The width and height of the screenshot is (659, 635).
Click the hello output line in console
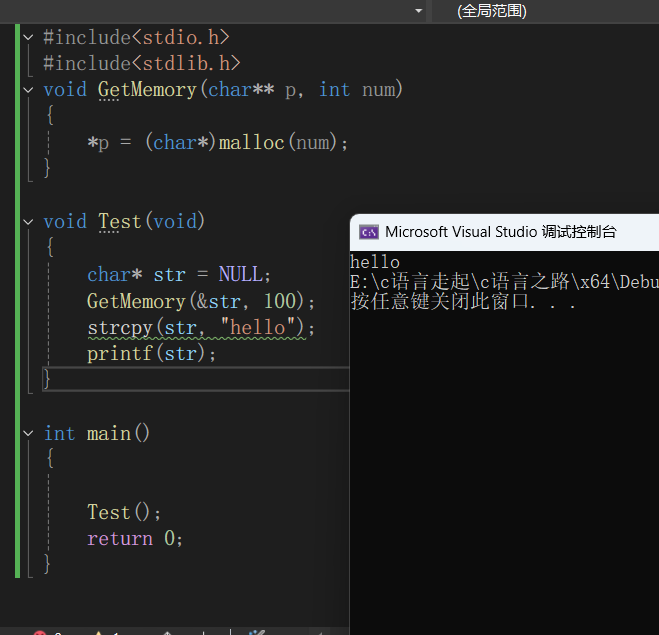[375, 262]
